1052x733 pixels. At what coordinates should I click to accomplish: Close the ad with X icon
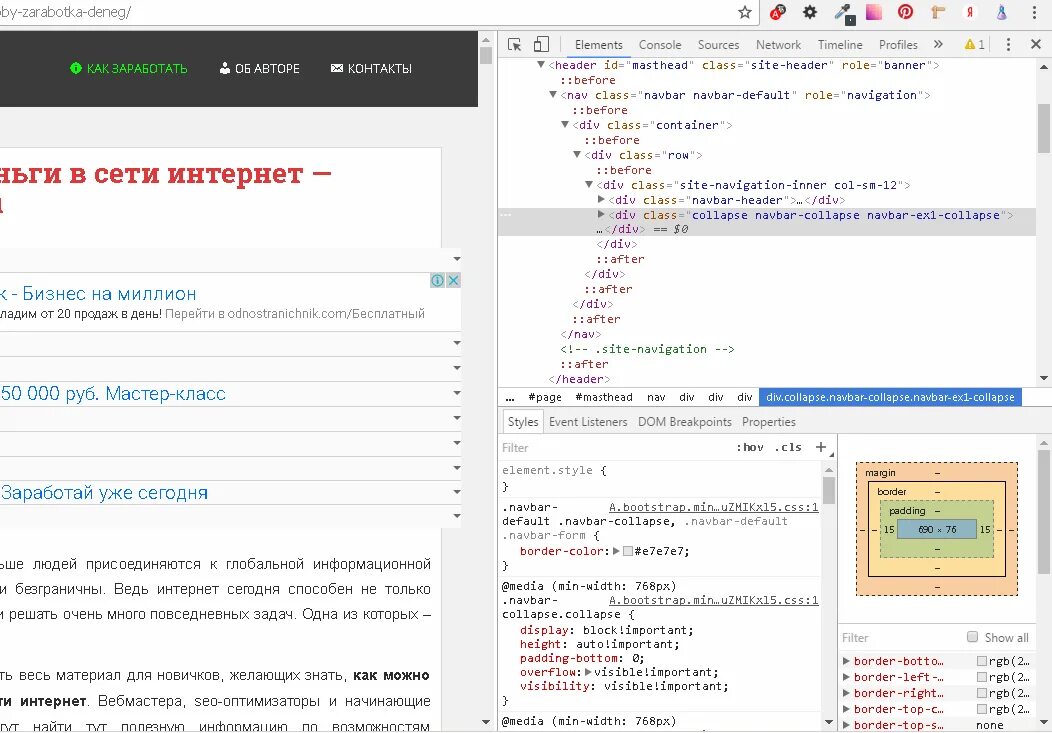coord(454,280)
